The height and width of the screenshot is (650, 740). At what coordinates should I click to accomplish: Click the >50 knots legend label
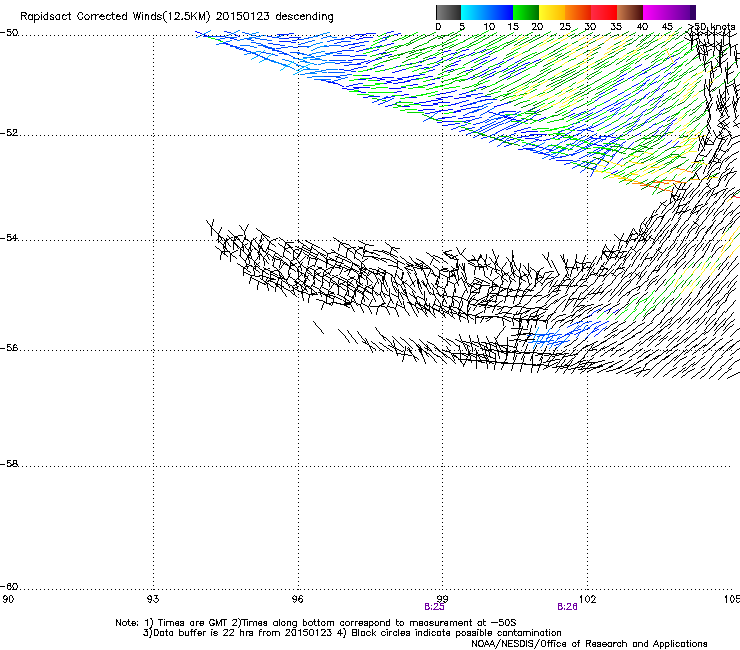coord(711,27)
